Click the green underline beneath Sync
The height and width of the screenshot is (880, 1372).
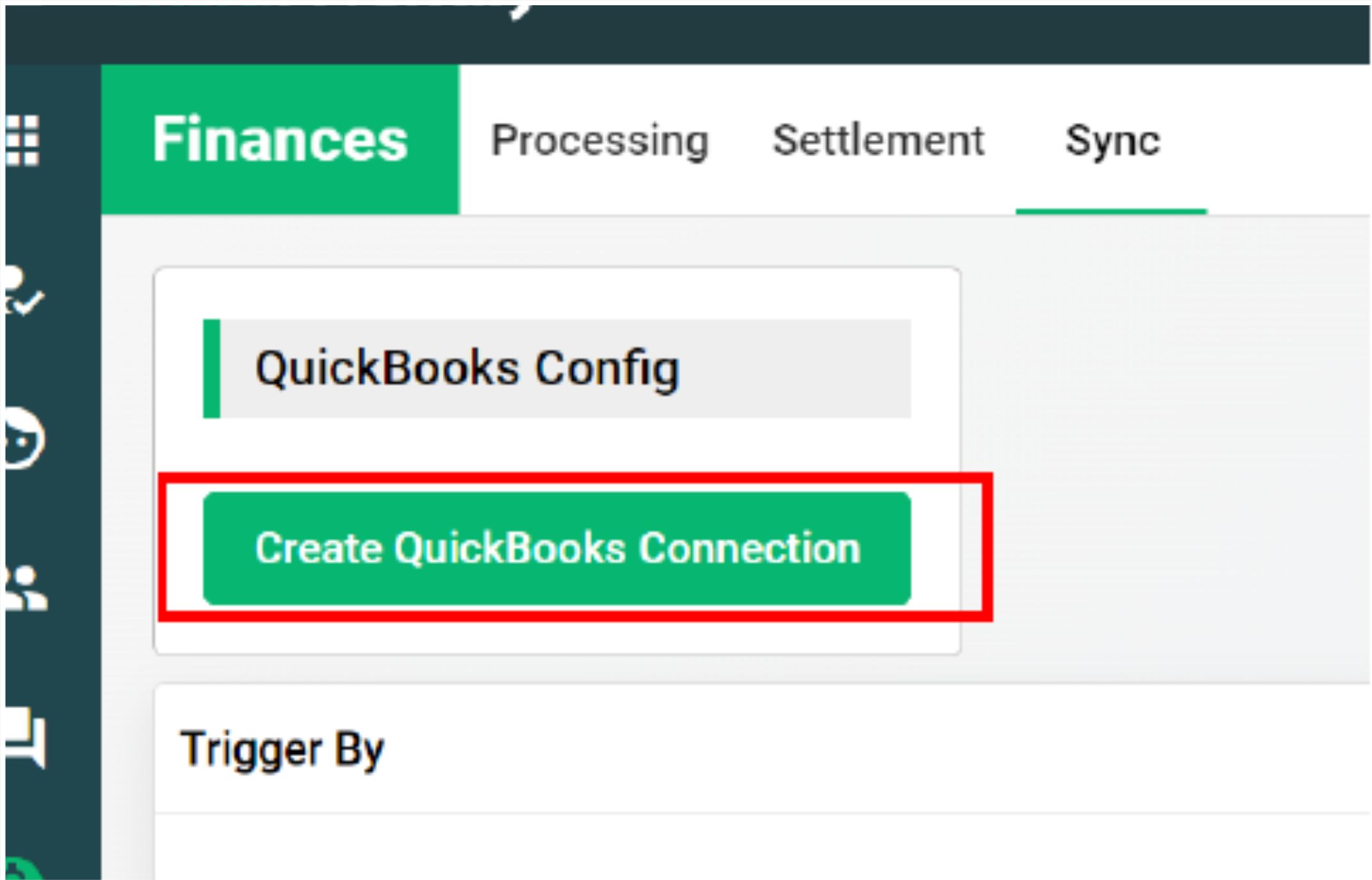[1111, 211]
